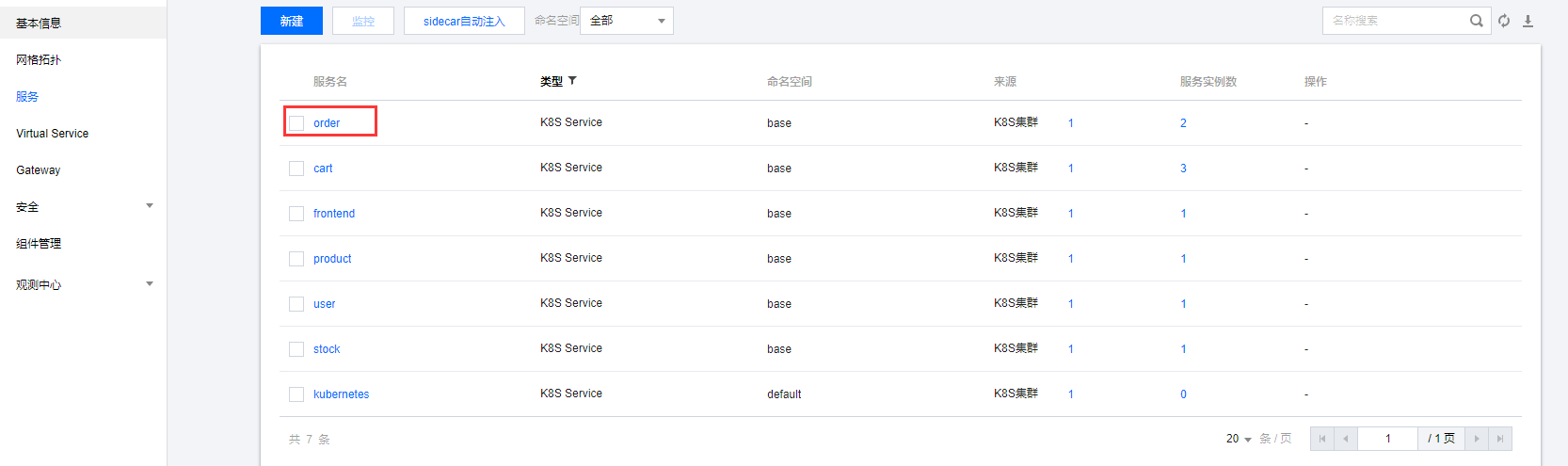This screenshot has height=466, width=1568.
Task: Tick the checkbox for order service
Action: click(296, 123)
